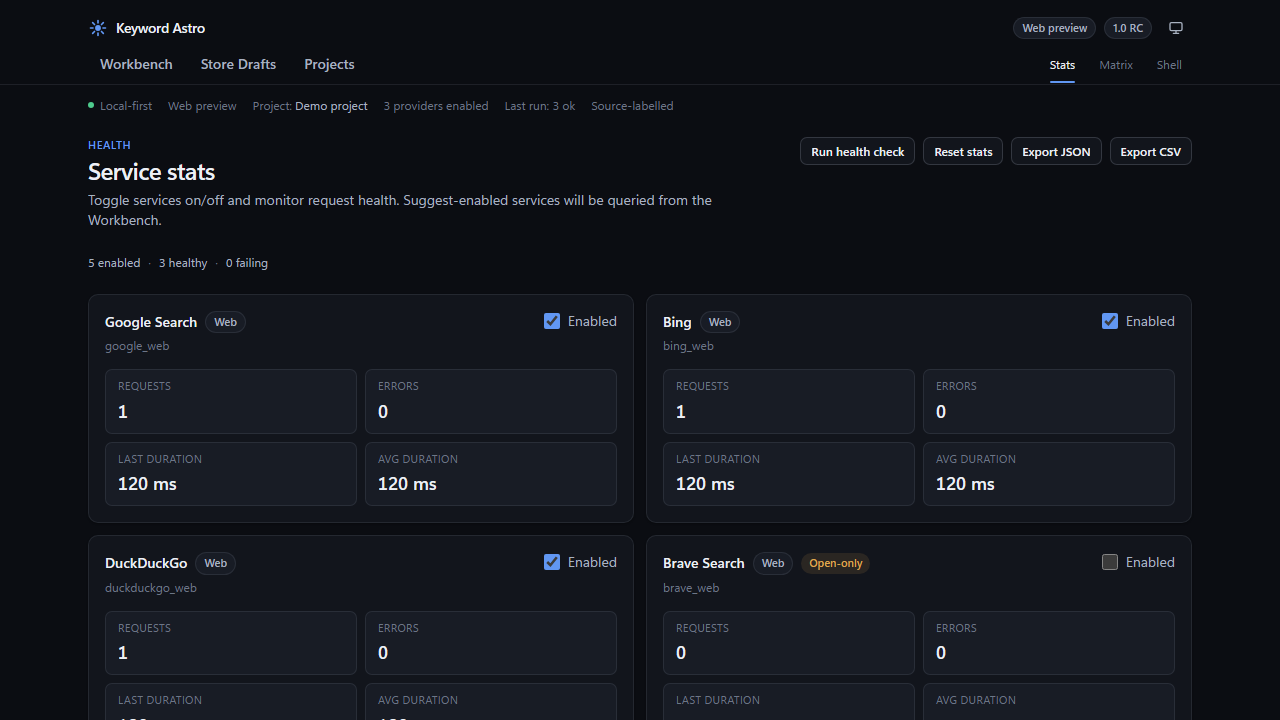Image resolution: width=1280 pixels, height=720 pixels.
Task: Toggle Google Search Enabled checkbox
Action: [x=552, y=321]
